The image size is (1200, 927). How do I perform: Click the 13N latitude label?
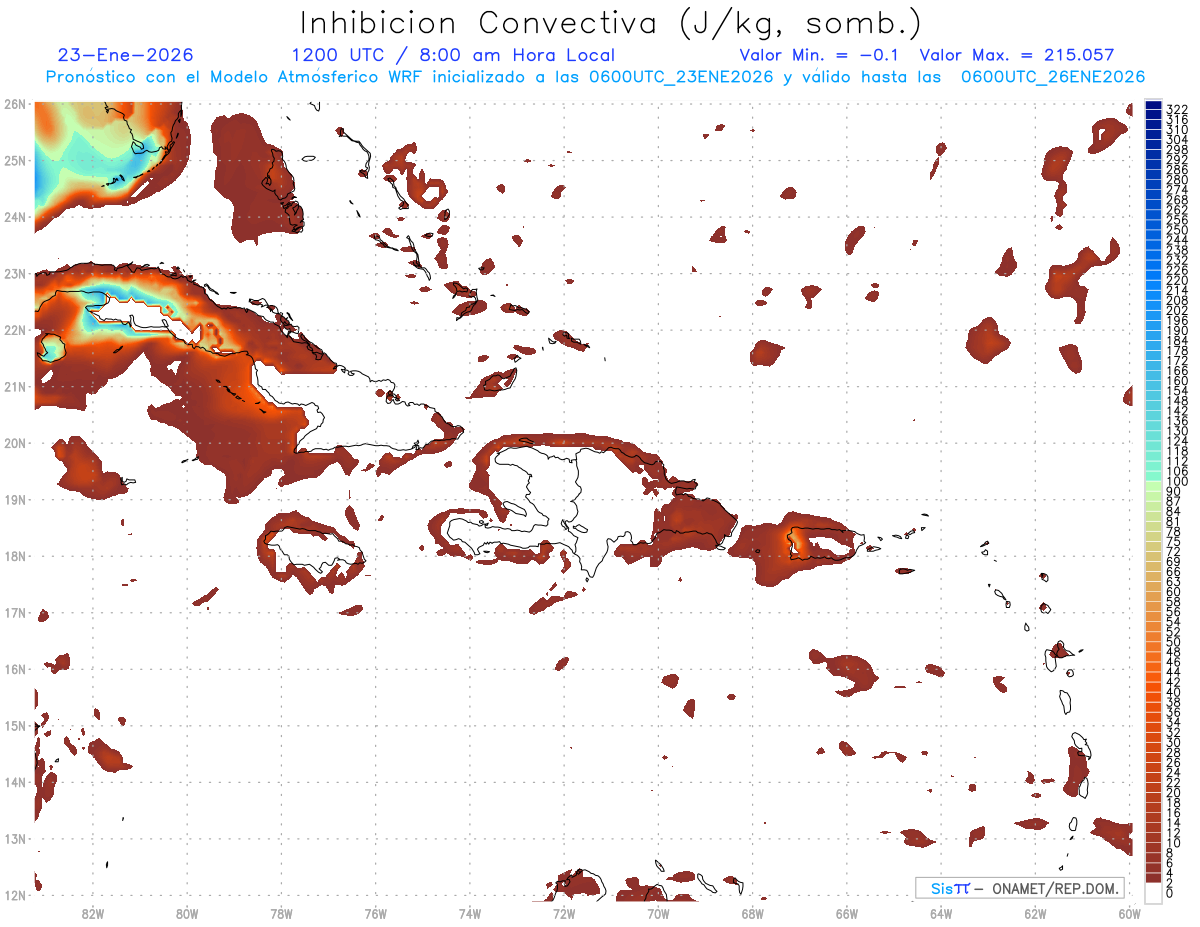(x=15, y=838)
